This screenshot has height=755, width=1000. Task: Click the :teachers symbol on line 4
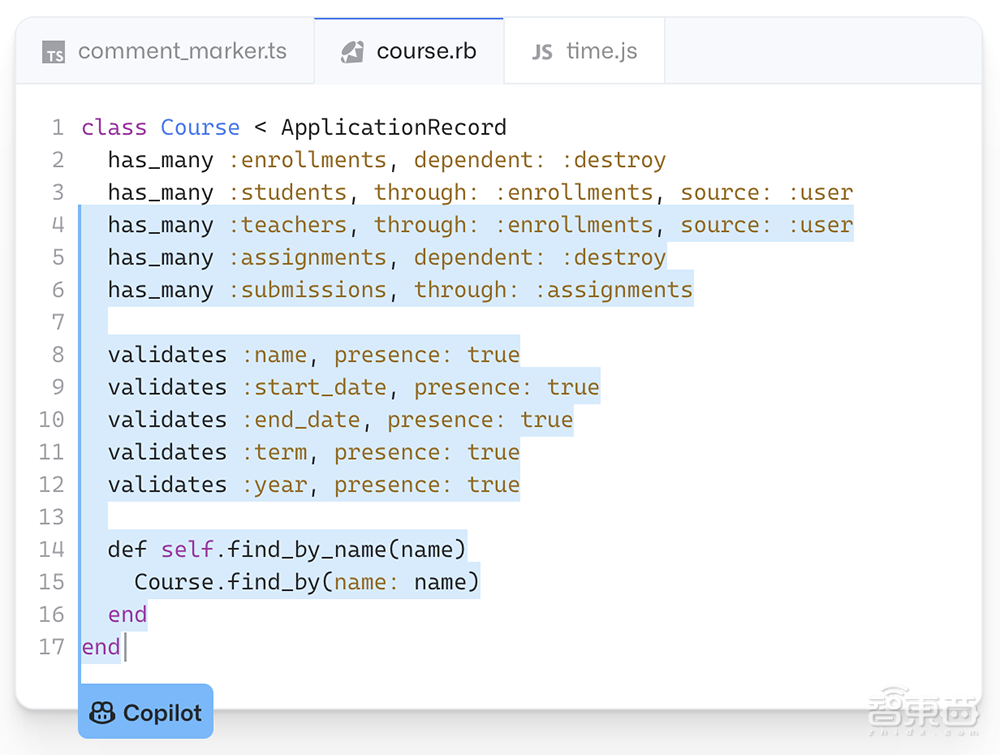pos(287,225)
